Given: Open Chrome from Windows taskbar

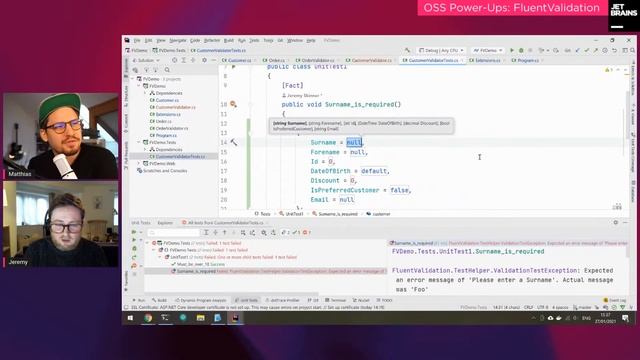Looking at the screenshot, I should (148, 318).
